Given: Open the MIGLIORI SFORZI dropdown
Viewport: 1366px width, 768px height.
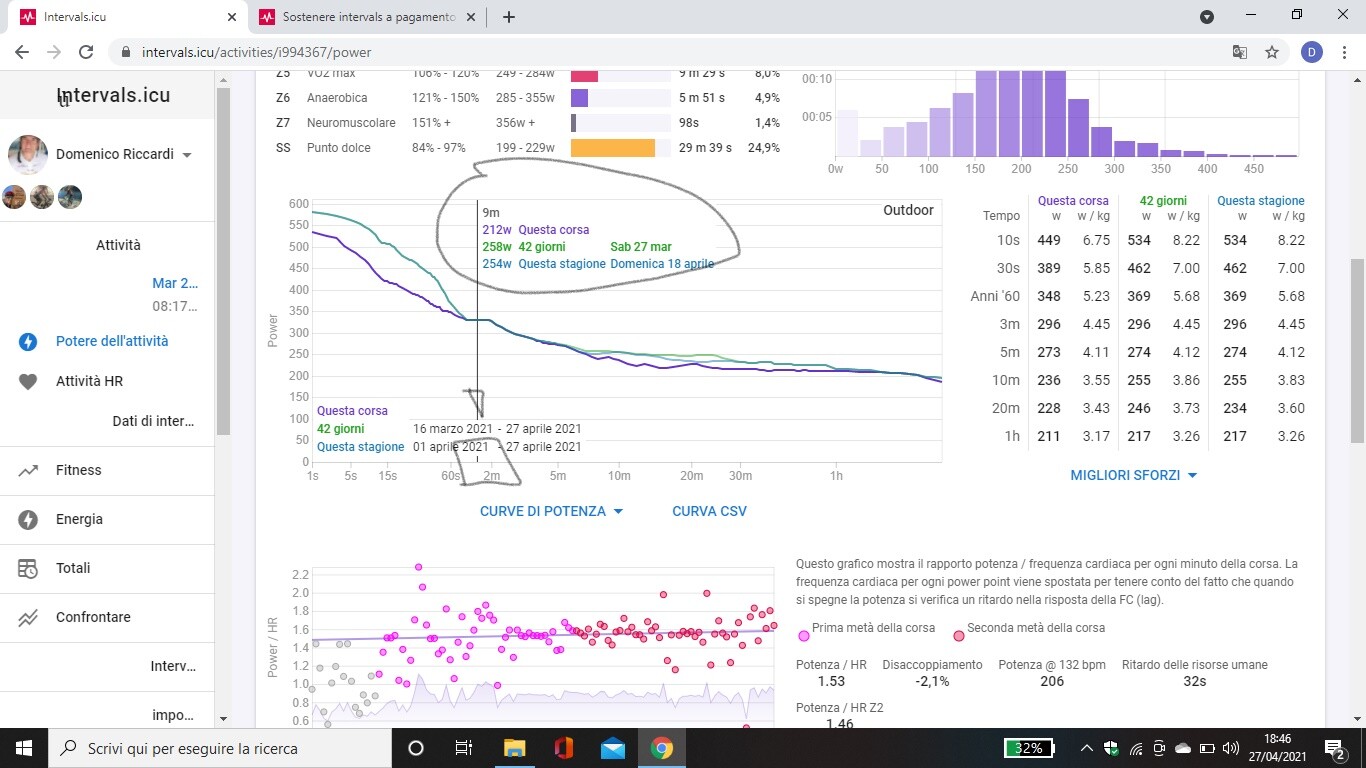Looking at the screenshot, I should point(1133,475).
